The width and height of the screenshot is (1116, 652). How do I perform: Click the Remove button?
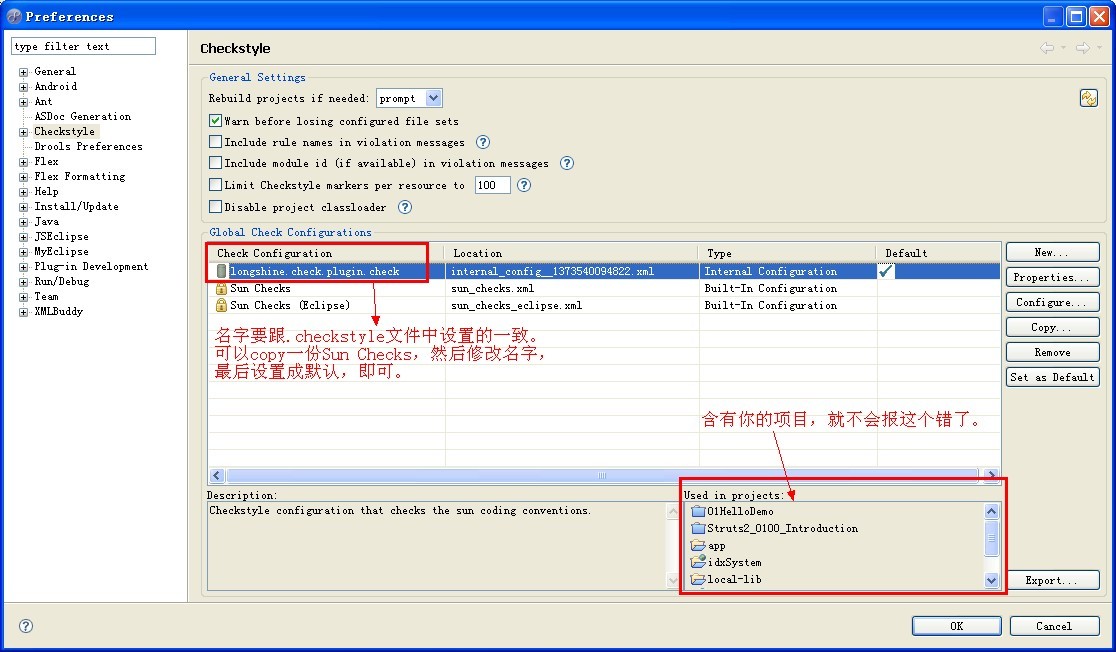tap(1053, 352)
